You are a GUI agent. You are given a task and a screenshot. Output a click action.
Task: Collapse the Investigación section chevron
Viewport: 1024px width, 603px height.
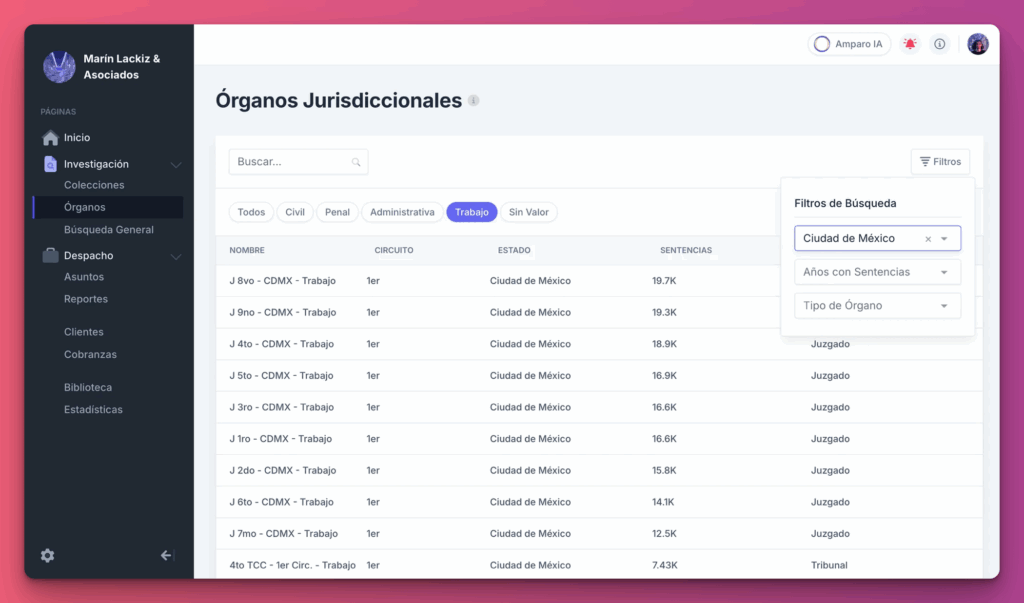coord(175,163)
